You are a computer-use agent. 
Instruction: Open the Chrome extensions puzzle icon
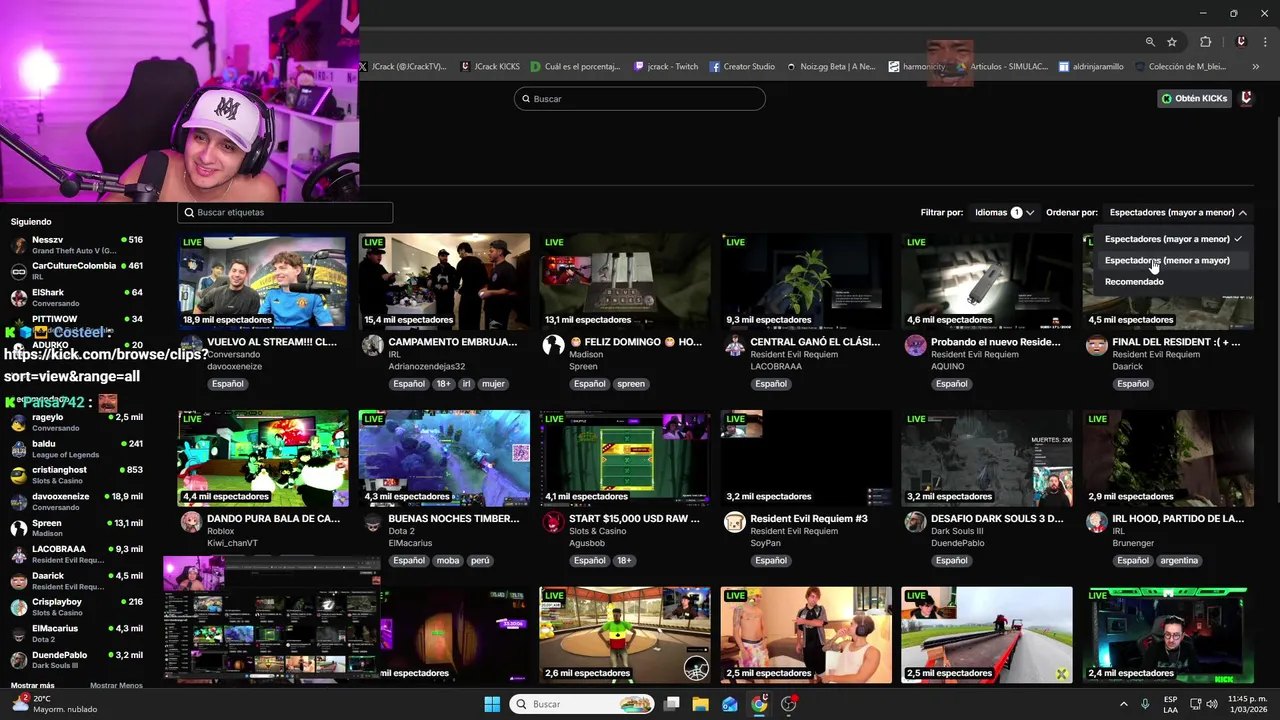(1205, 42)
